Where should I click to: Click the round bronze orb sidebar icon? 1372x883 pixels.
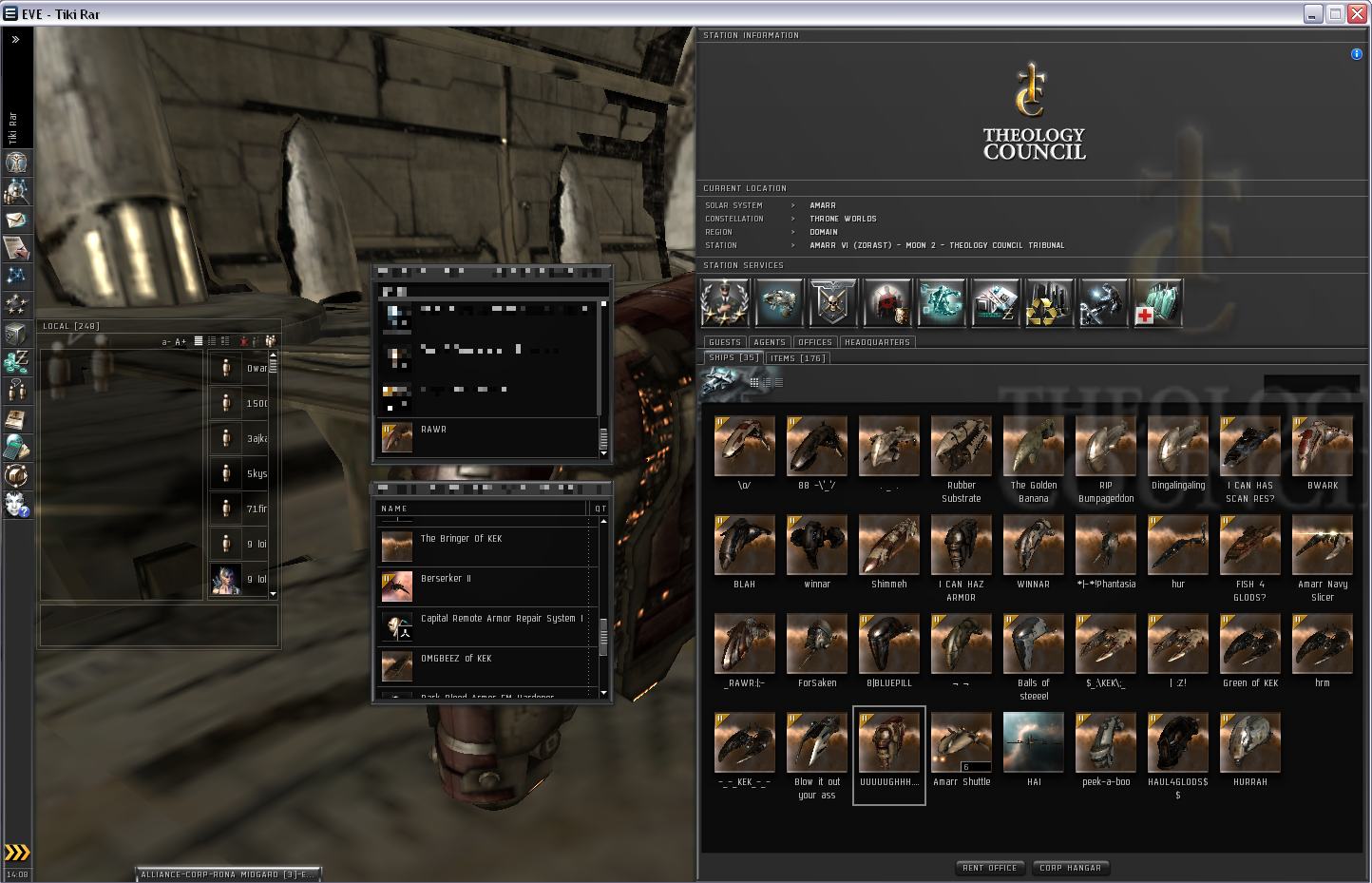tap(16, 476)
